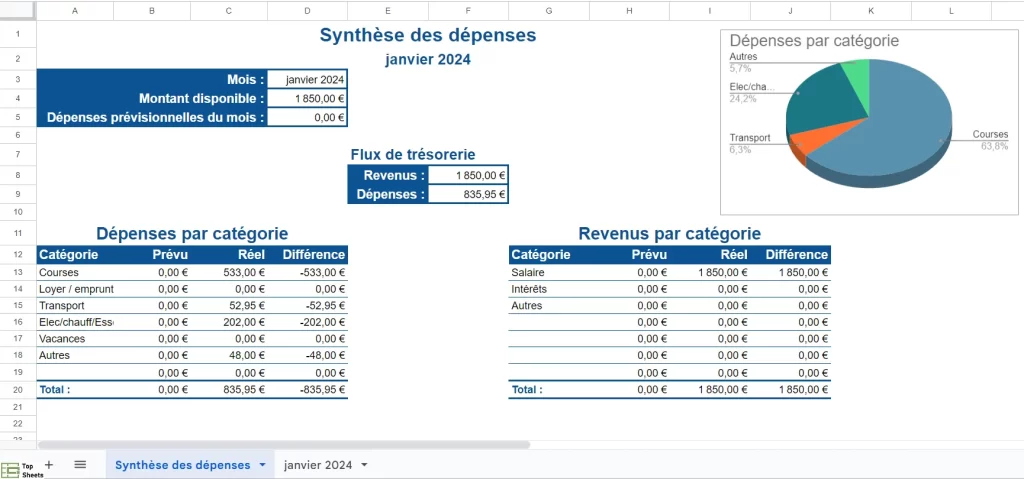Viewport: 1024px width, 479px height.
Task: Select the Transport category cell in table
Action: (74, 305)
